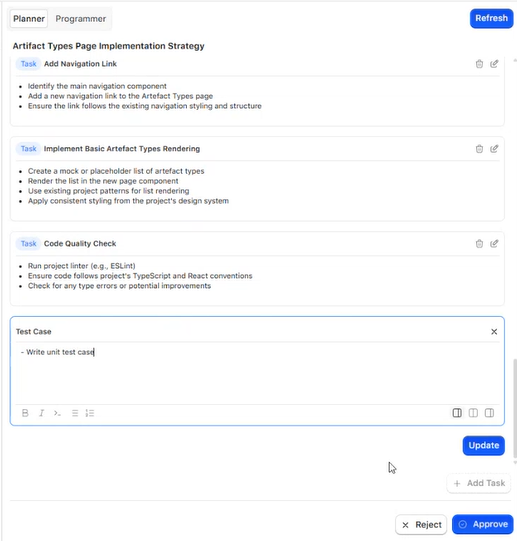The height and width of the screenshot is (541, 517).
Task: Insert code block in editor
Action: (x=57, y=413)
